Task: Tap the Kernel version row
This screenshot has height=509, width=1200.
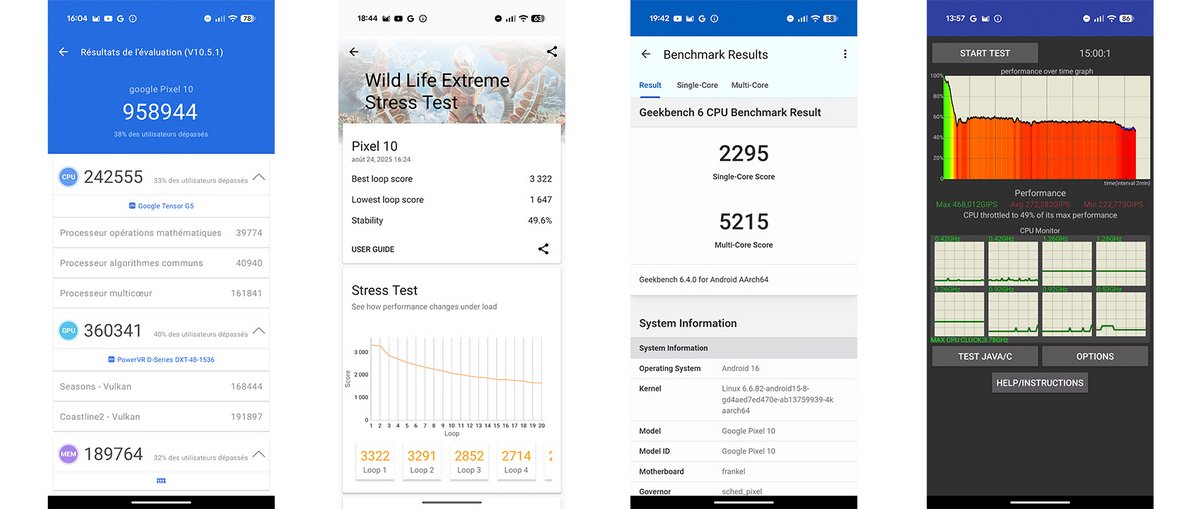Action: click(x=744, y=400)
